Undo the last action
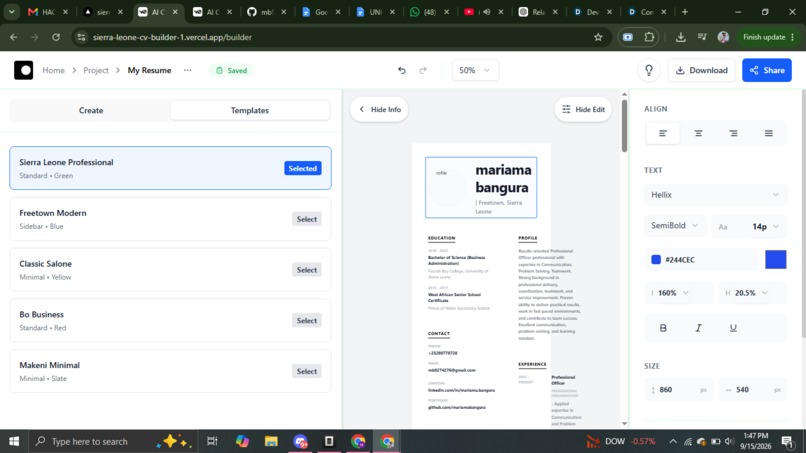 pyautogui.click(x=401, y=70)
